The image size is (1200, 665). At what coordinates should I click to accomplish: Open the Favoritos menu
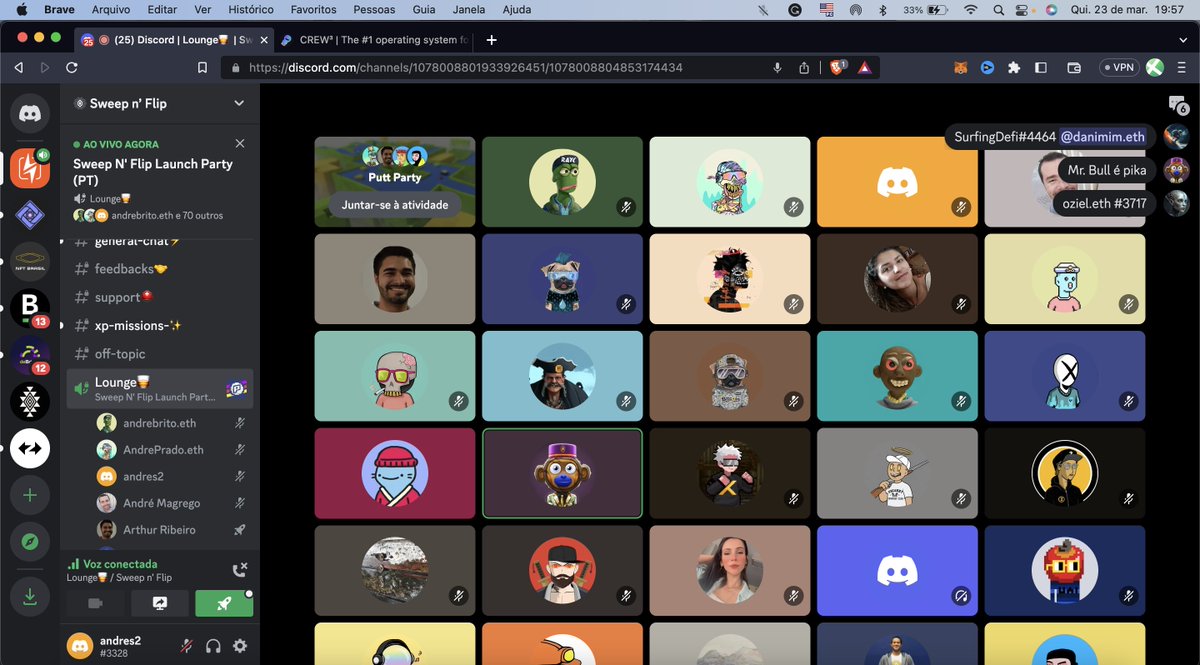point(314,9)
